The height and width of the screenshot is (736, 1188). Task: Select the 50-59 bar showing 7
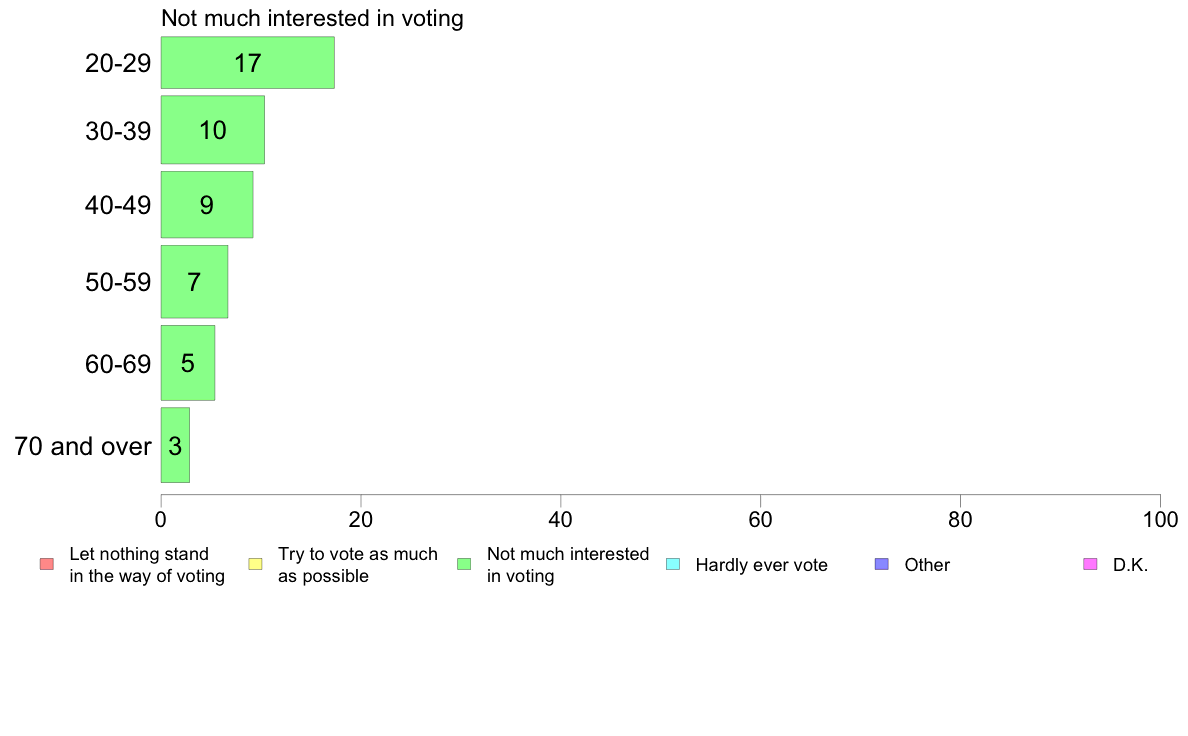(x=194, y=281)
